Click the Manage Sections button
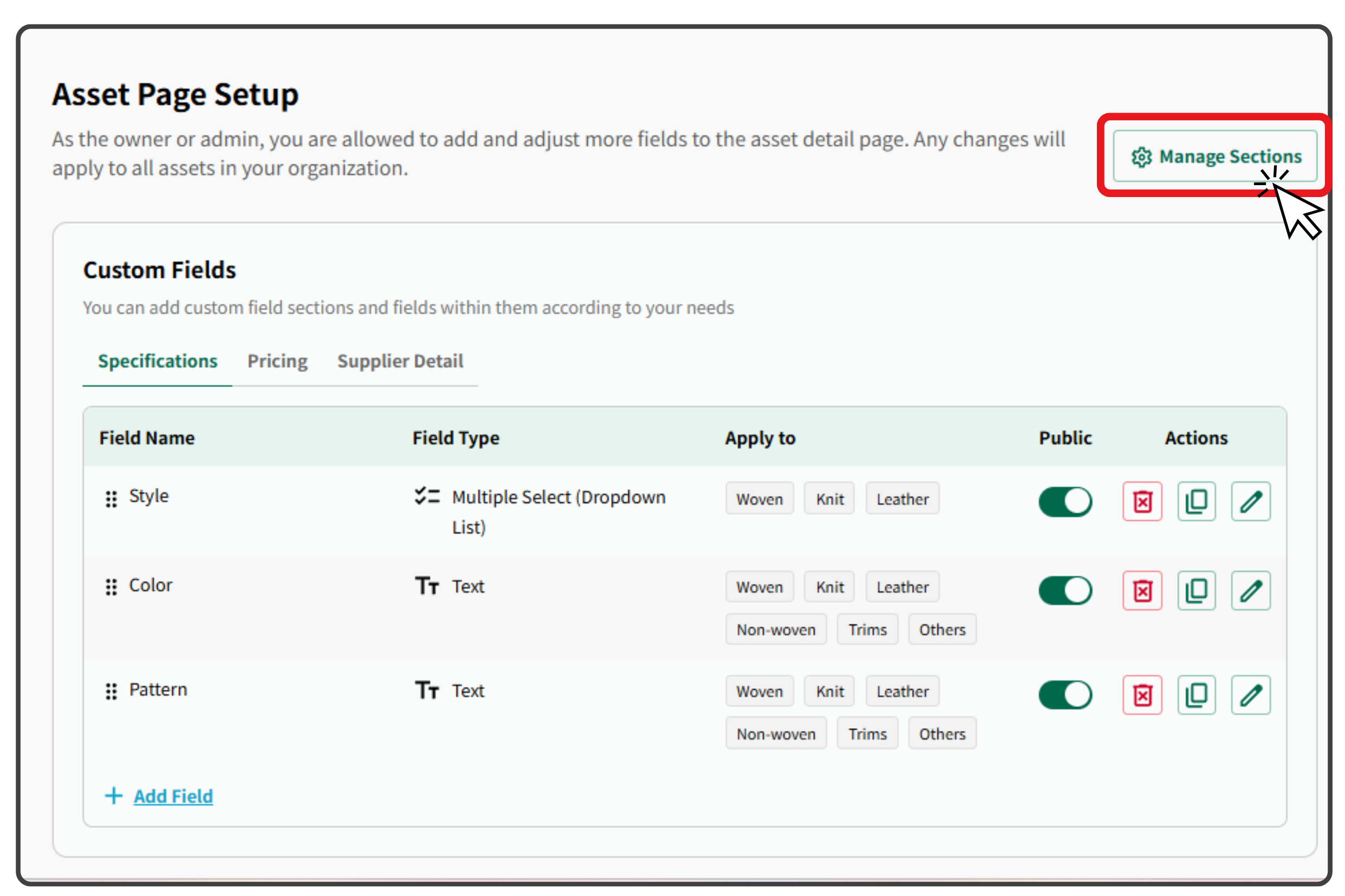 coord(1214,156)
